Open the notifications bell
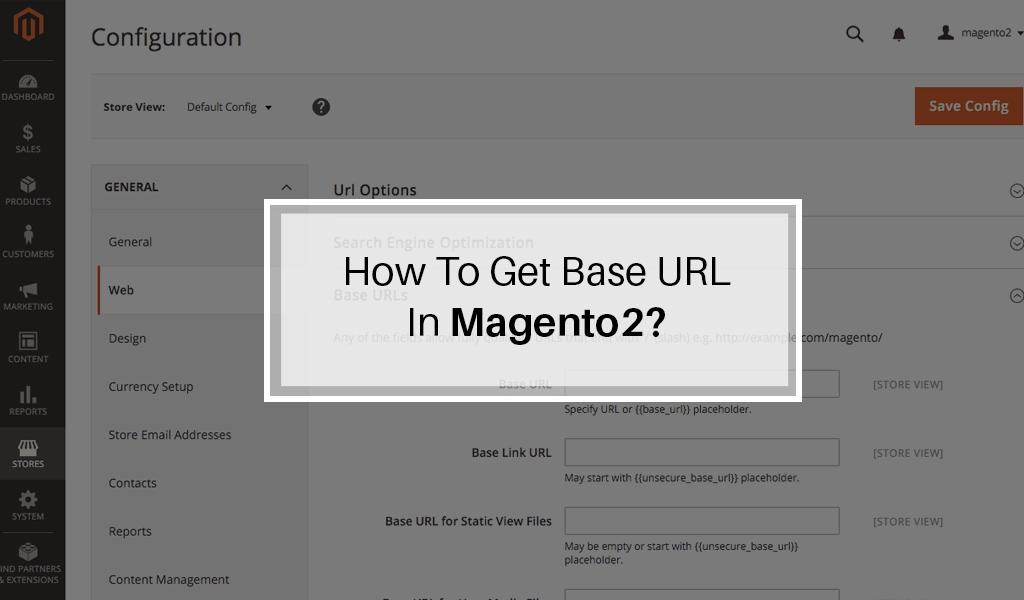Screen dimensions: 1024x600 click(899, 34)
